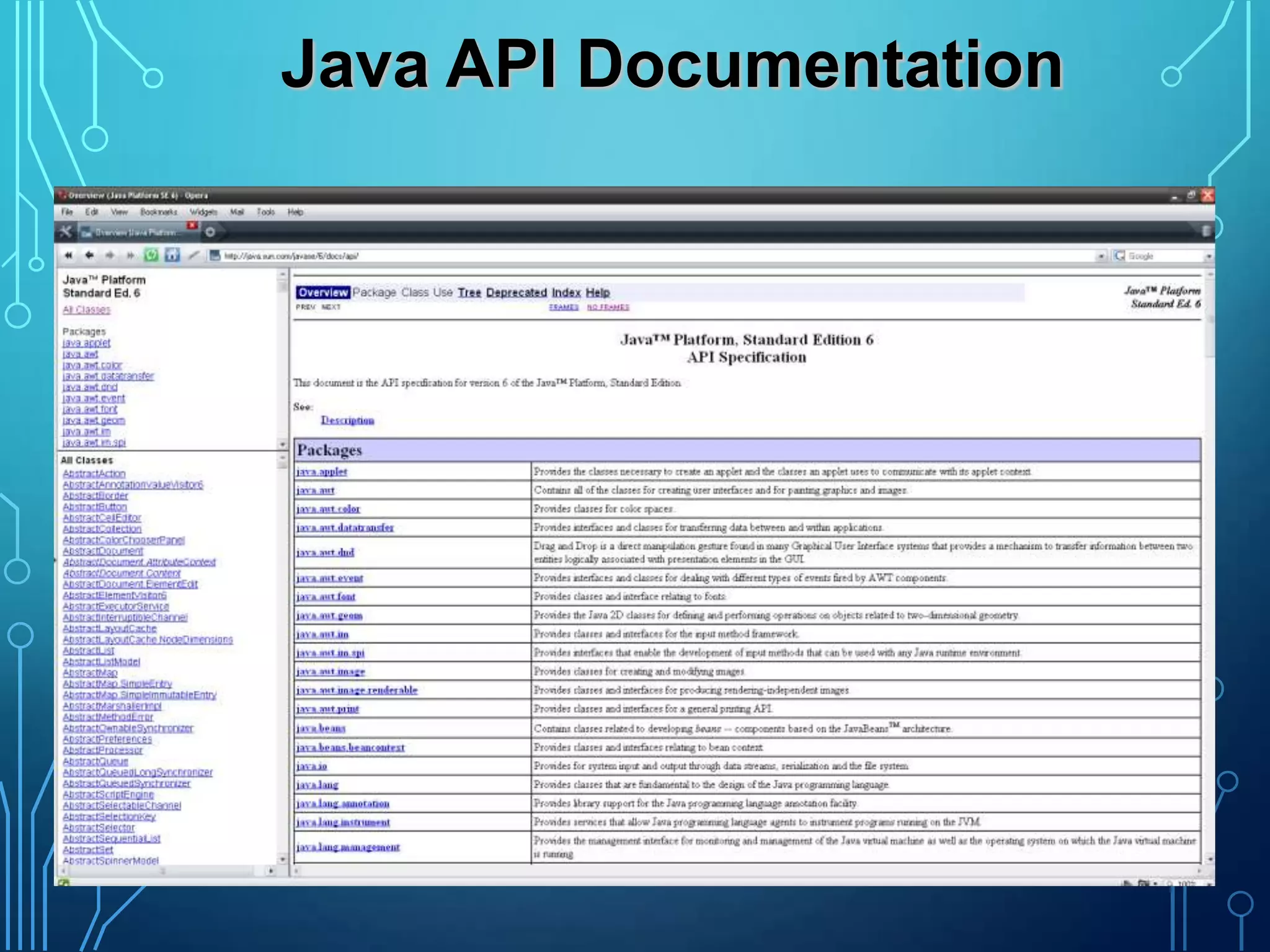
Task: Open the Mail menu
Action: (237, 212)
